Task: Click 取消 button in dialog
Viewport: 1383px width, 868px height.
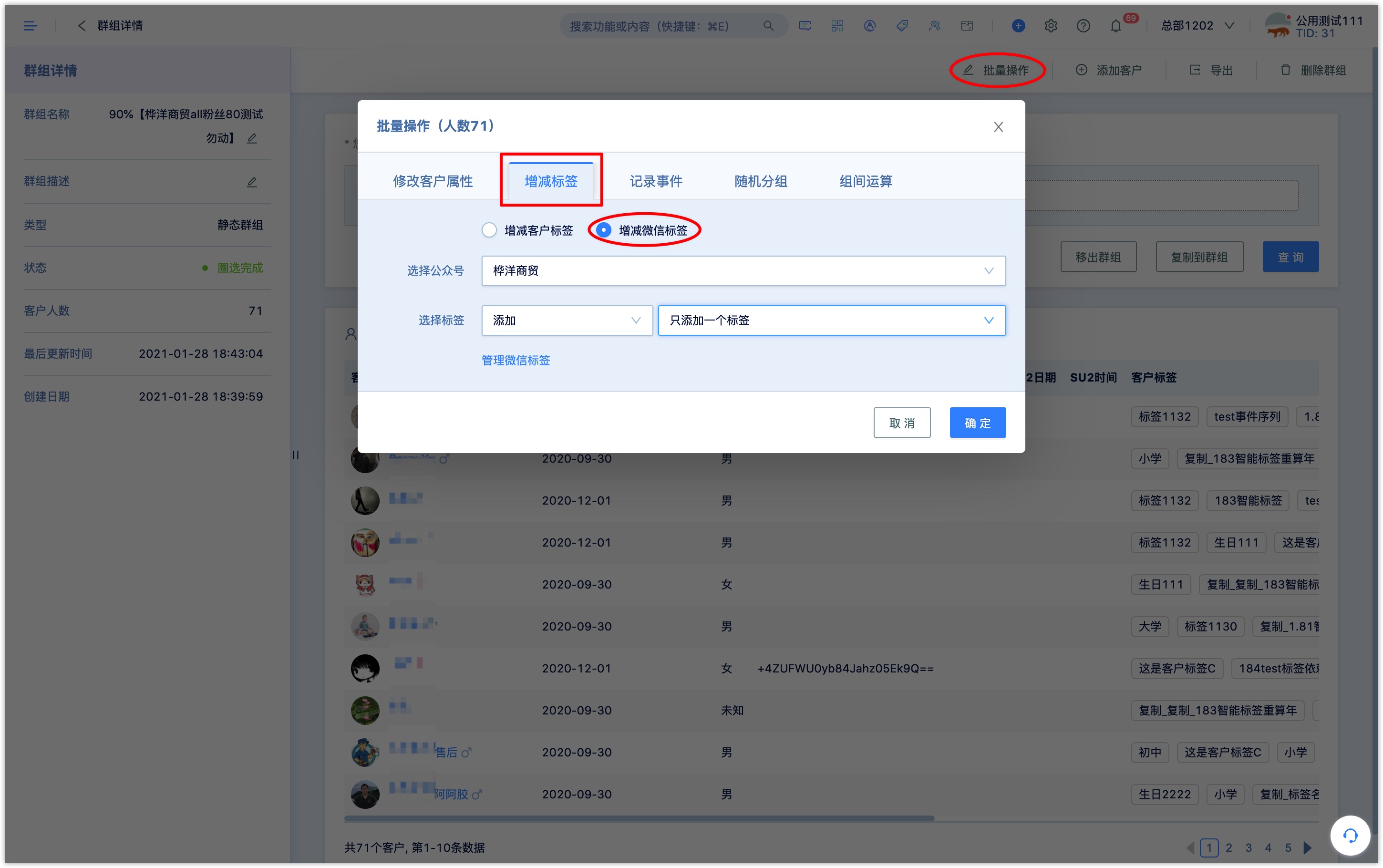Action: (902, 423)
